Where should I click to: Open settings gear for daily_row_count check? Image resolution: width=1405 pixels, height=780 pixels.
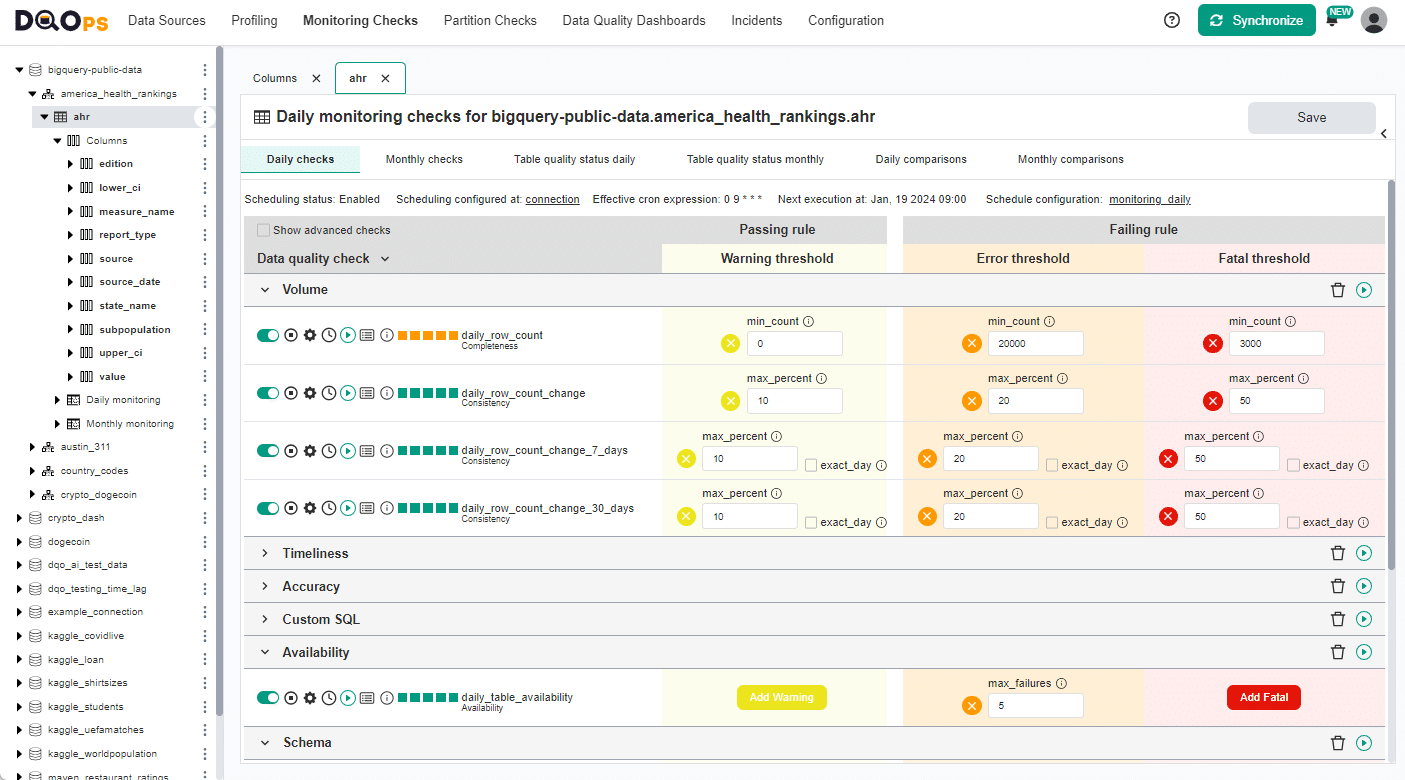309,335
